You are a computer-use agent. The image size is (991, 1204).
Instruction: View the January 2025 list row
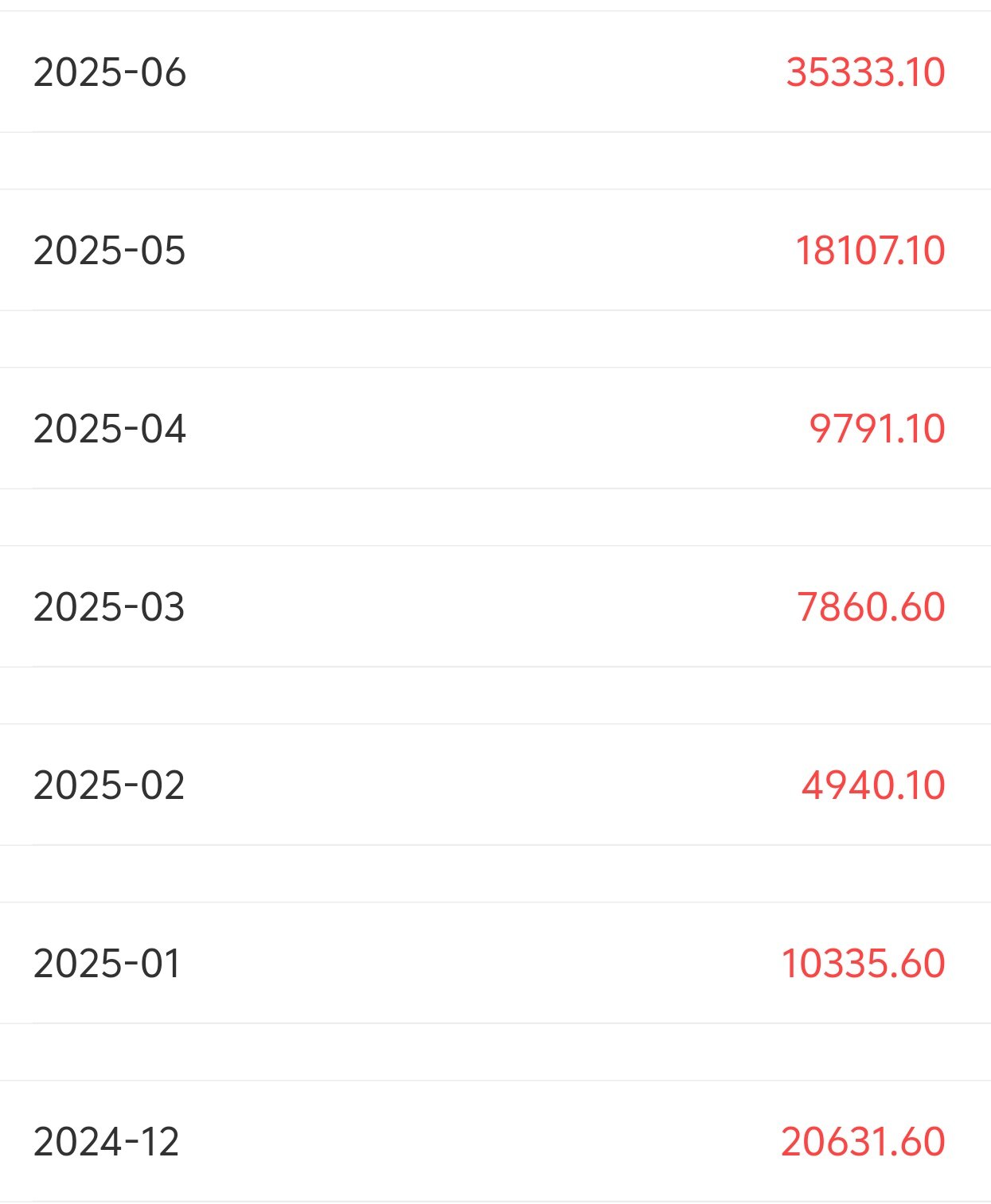pos(495,963)
